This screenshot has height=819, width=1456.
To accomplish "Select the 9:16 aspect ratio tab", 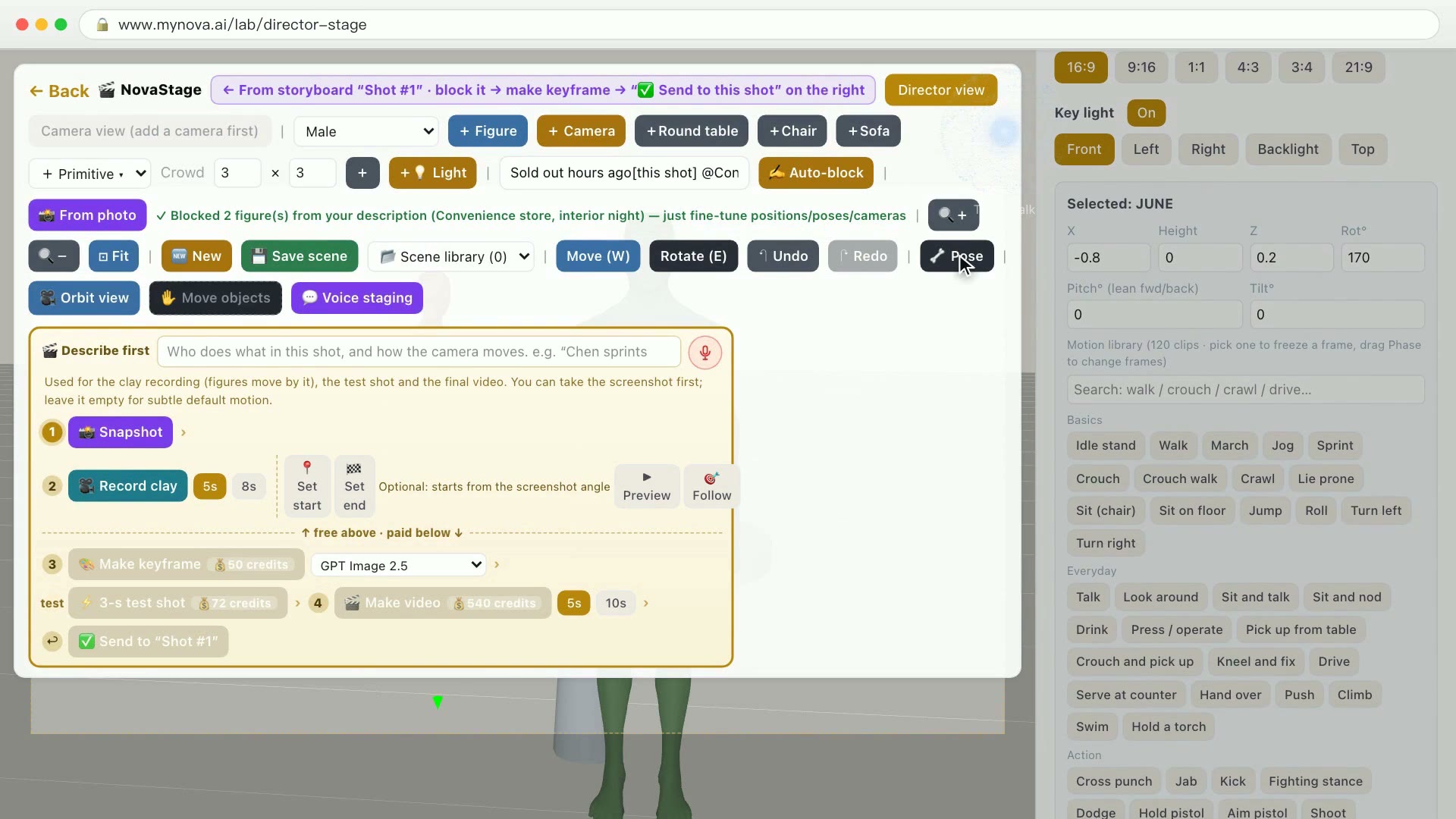I will [x=1141, y=67].
